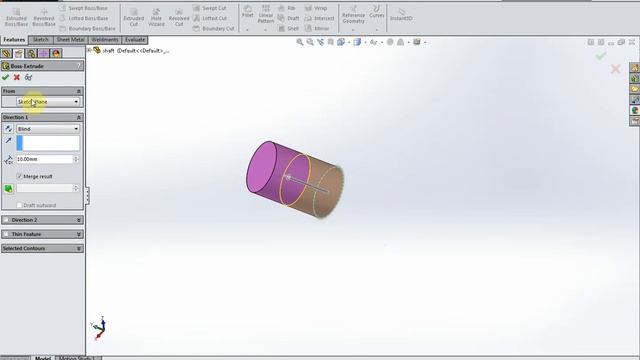Select the Linear Pattern tool

[x=266, y=15]
